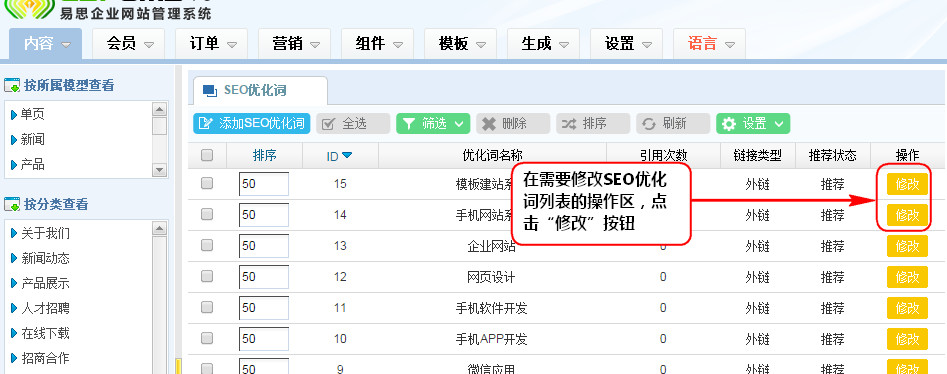This screenshot has width=947, height=374.
Task: Check the select-all checkbox in table header
Action: pos(207,155)
